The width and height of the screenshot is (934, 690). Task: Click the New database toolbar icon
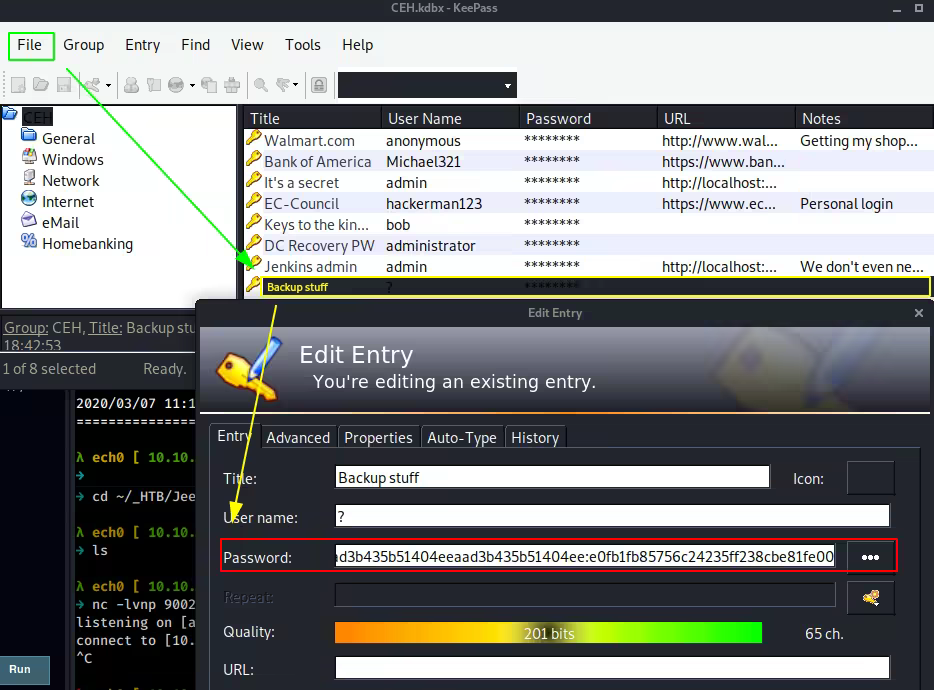pos(18,85)
